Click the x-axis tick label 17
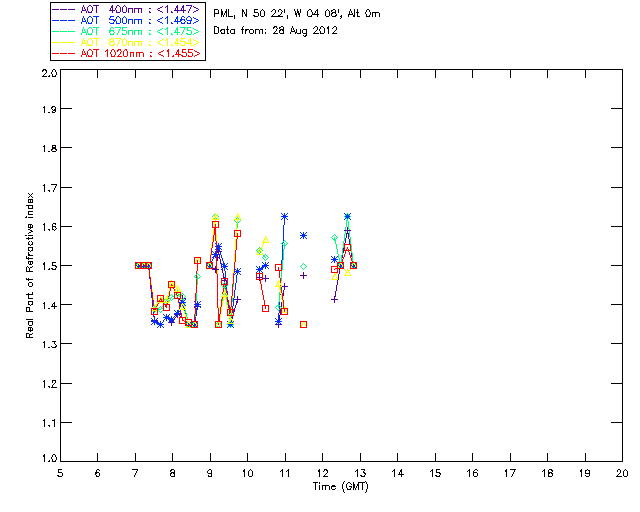 510,473
